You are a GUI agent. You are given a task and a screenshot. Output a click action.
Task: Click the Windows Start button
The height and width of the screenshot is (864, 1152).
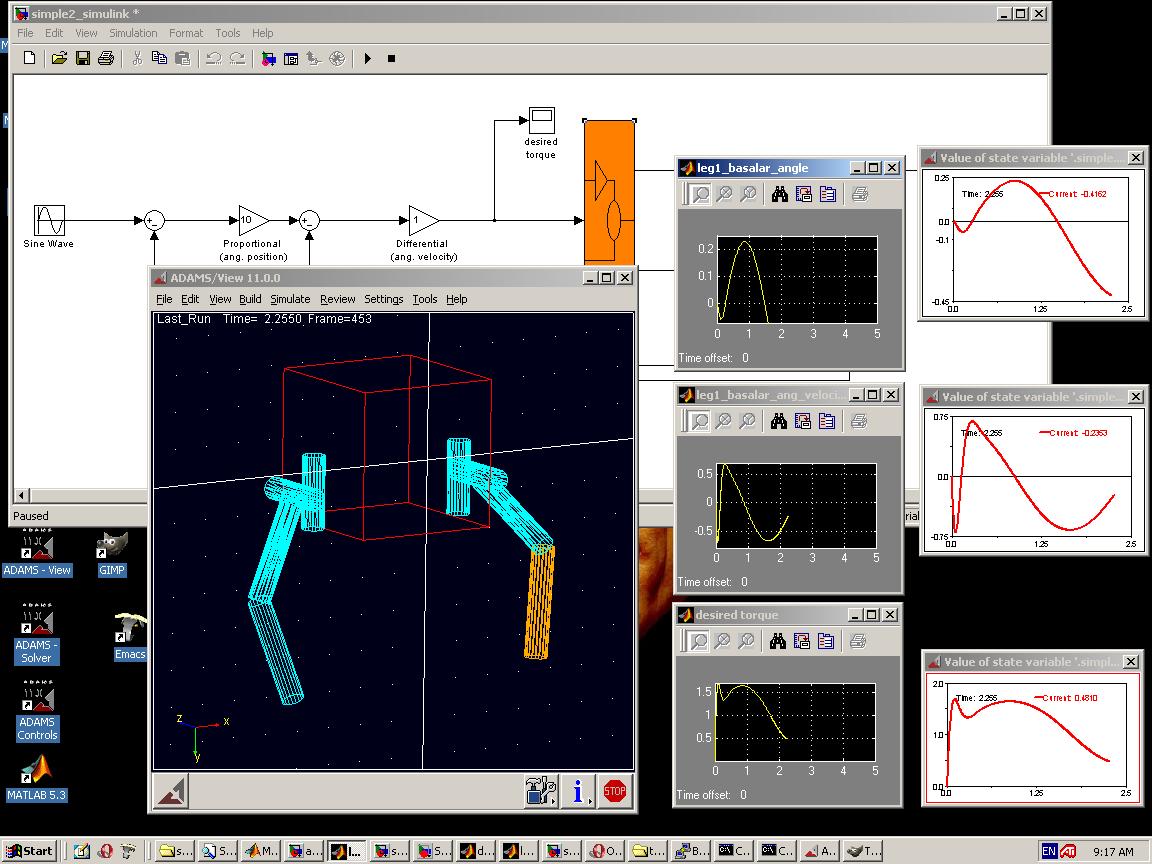(29, 852)
